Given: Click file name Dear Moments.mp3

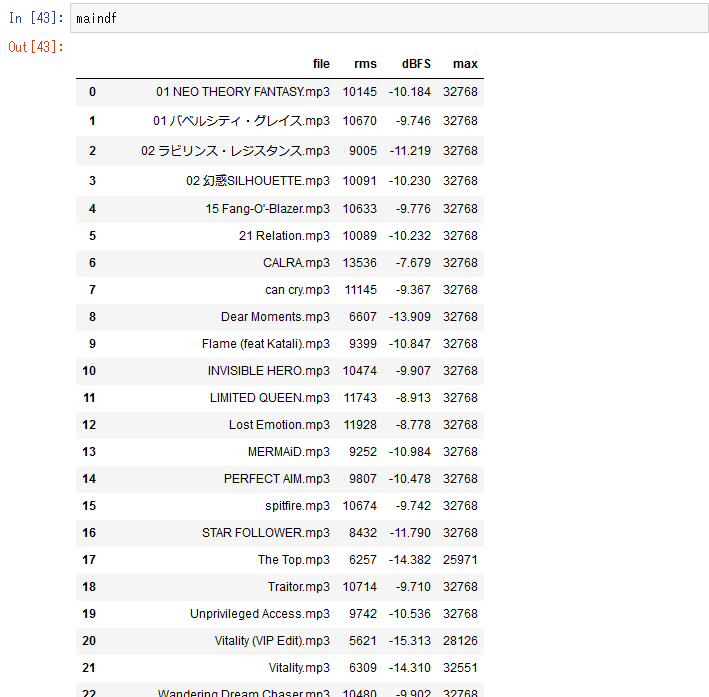Looking at the screenshot, I should 275,317.
